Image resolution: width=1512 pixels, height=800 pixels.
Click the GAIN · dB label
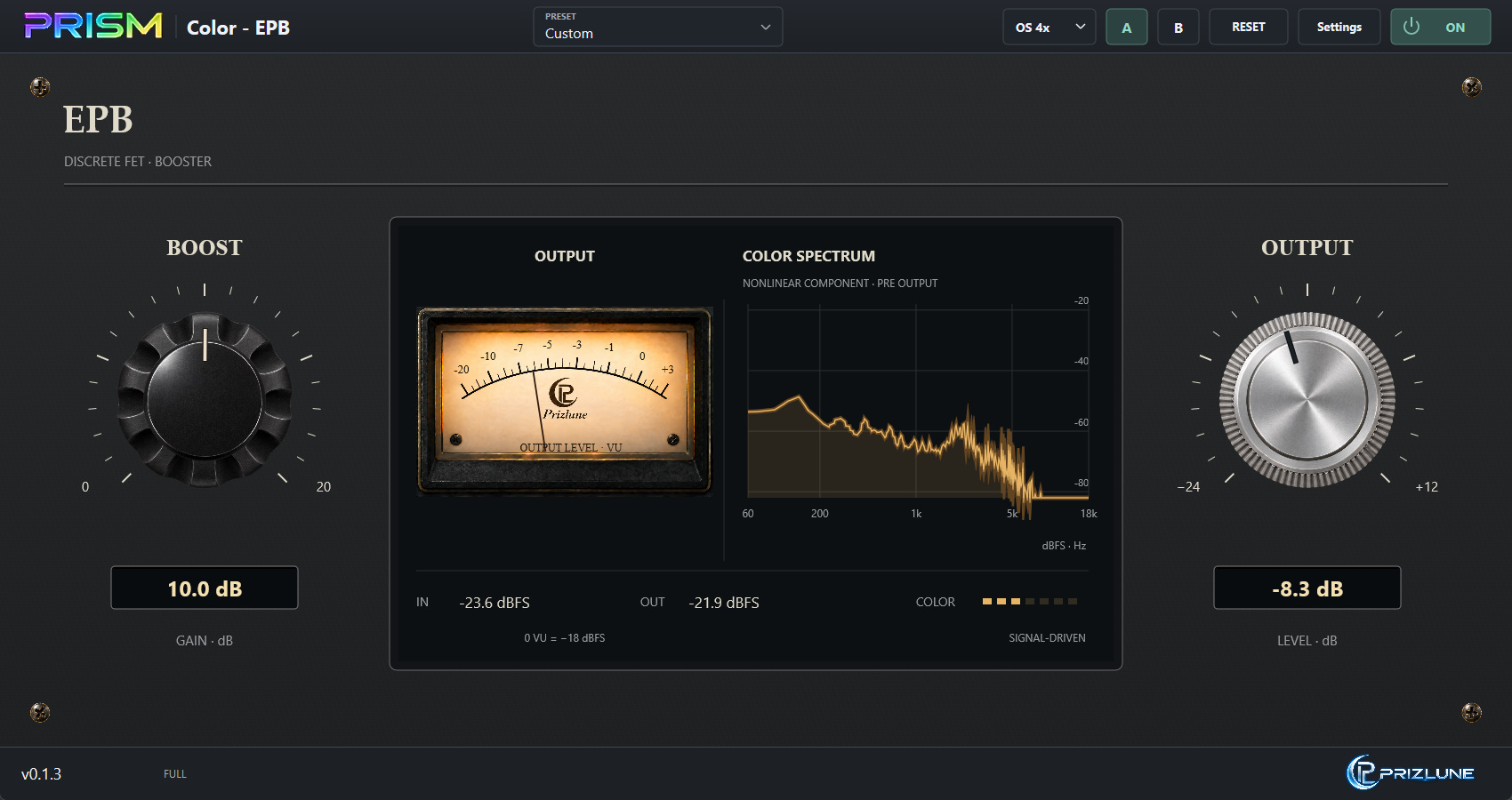(x=205, y=641)
